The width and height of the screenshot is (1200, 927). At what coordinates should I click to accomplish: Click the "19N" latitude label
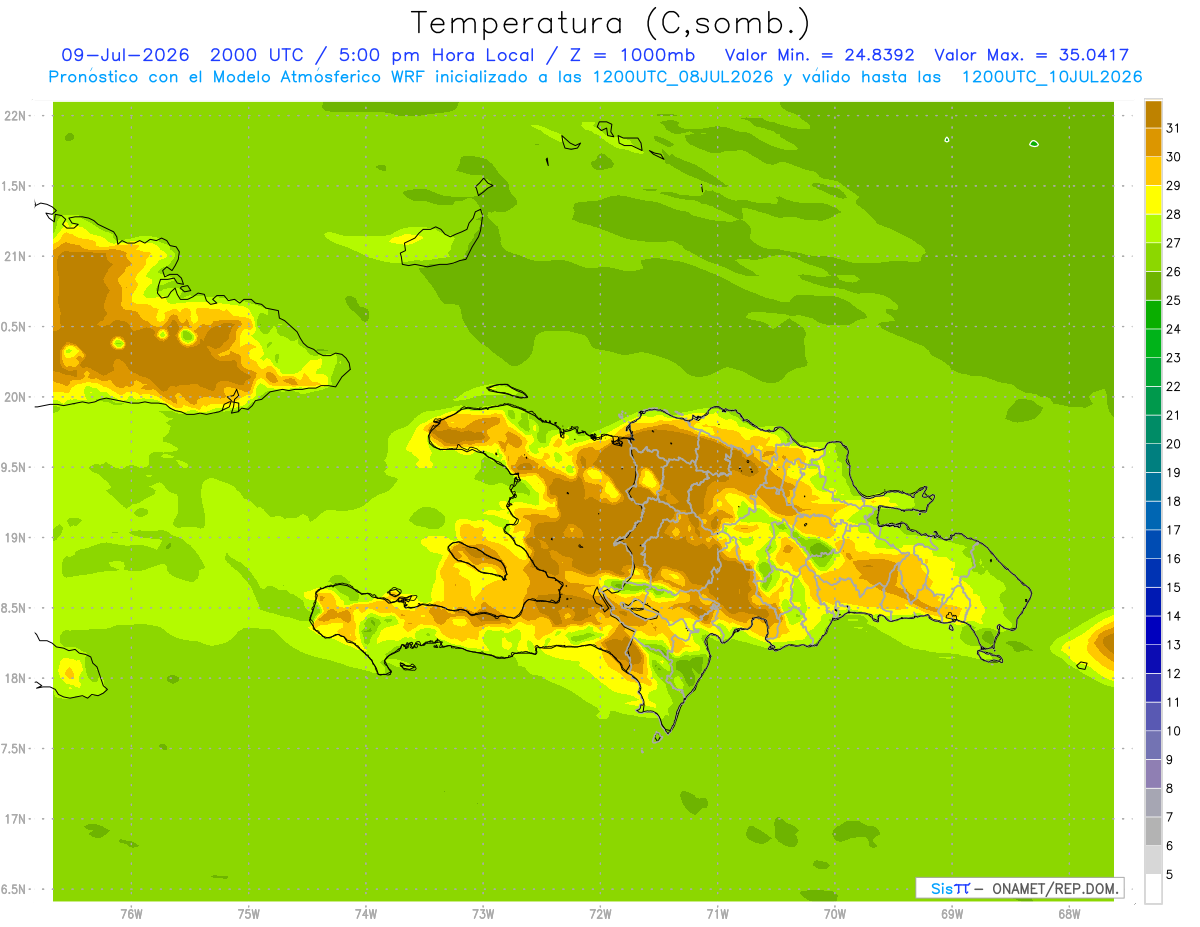[16, 538]
